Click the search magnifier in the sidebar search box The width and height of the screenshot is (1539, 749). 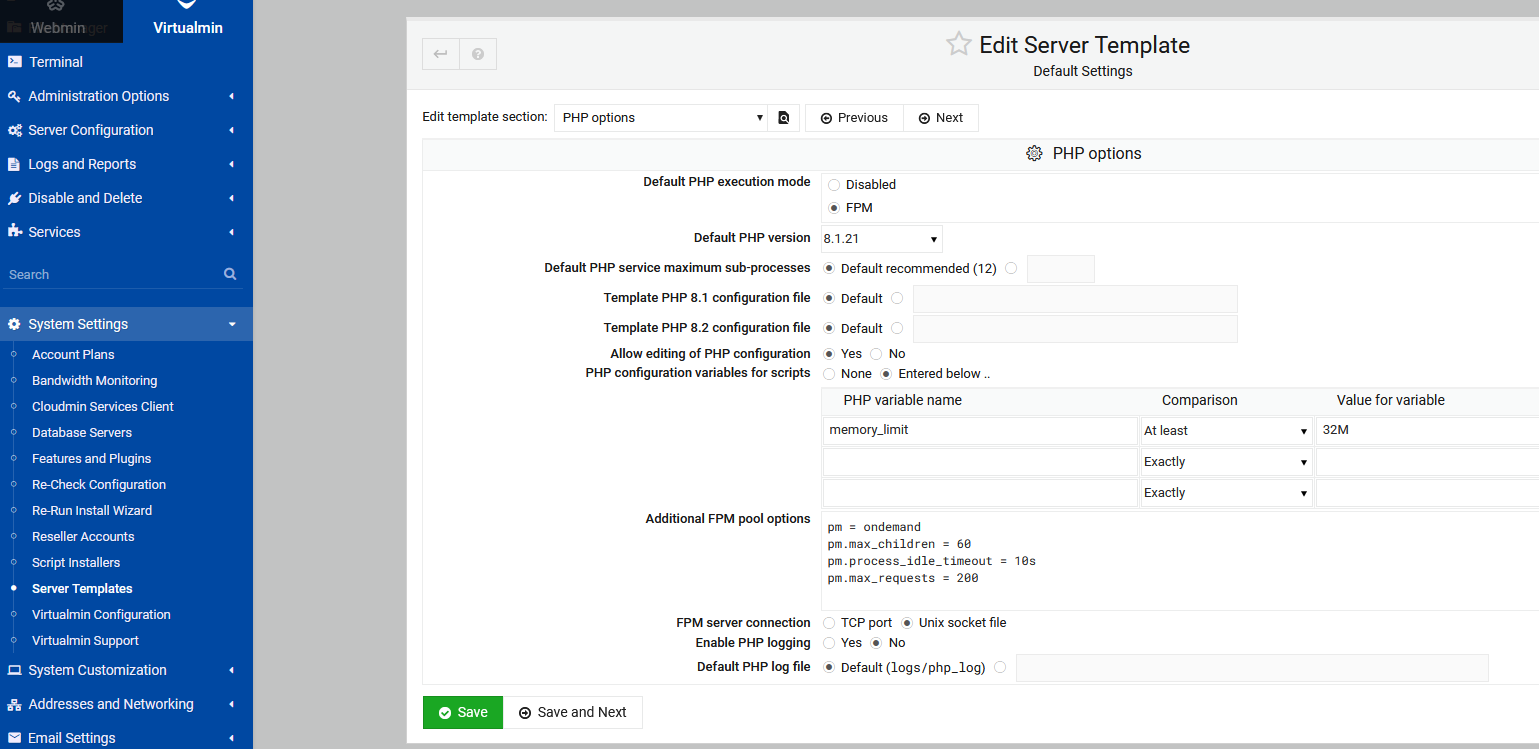230,273
